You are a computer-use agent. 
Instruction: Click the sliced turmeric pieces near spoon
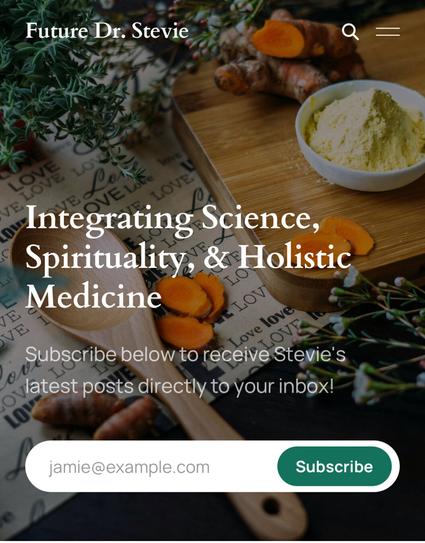tap(189, 308)
